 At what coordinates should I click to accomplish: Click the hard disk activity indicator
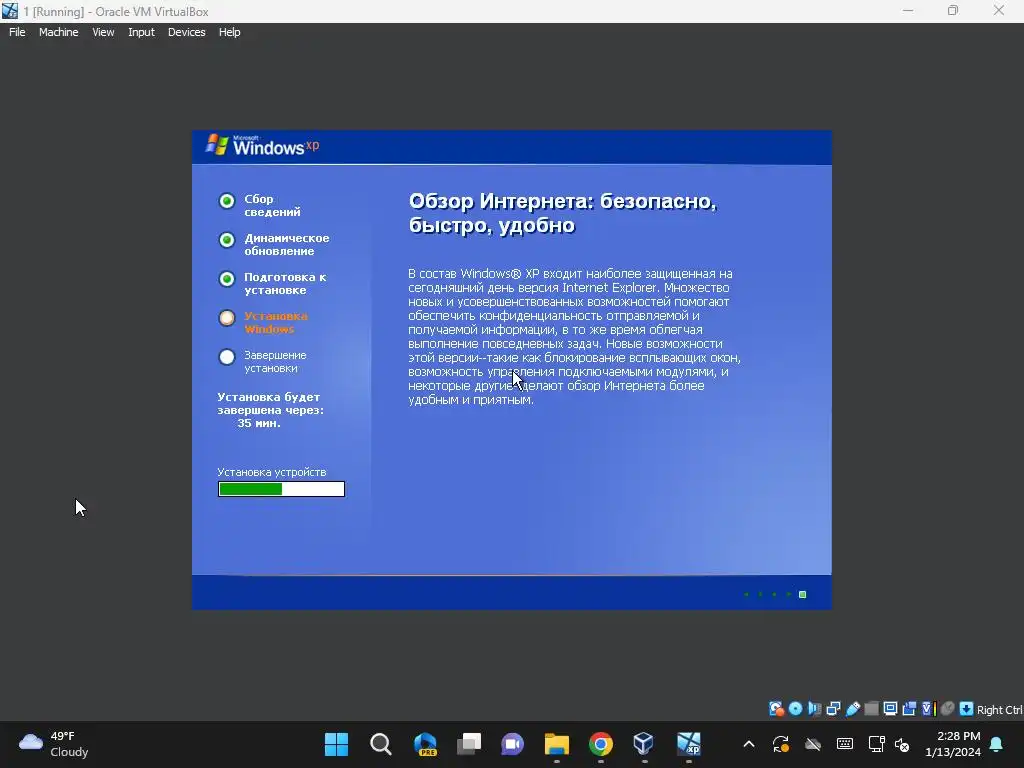click(x=776, y=709)
